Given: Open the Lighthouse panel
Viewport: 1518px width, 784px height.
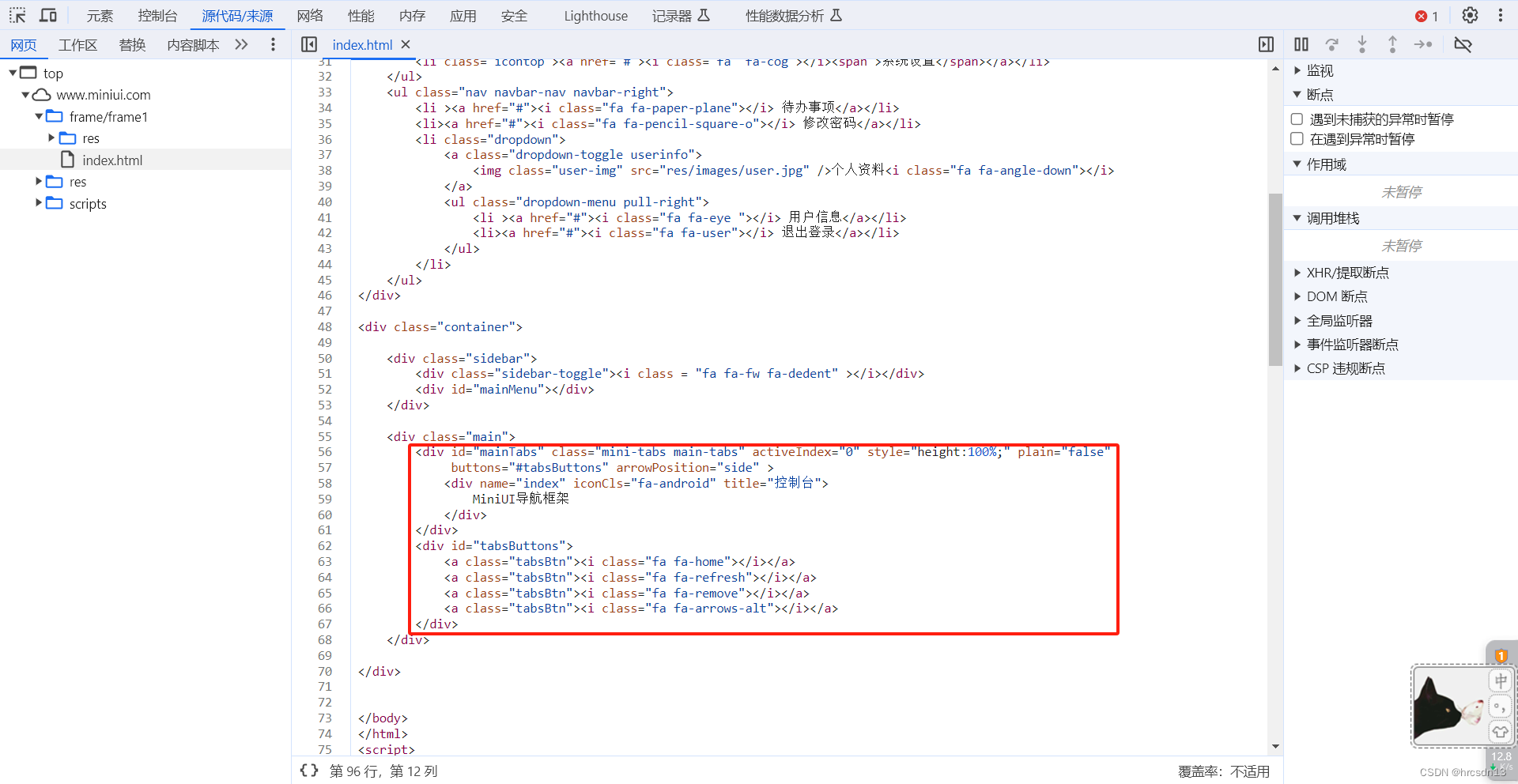Looking at the screenshot, I should tap(595, 15).
